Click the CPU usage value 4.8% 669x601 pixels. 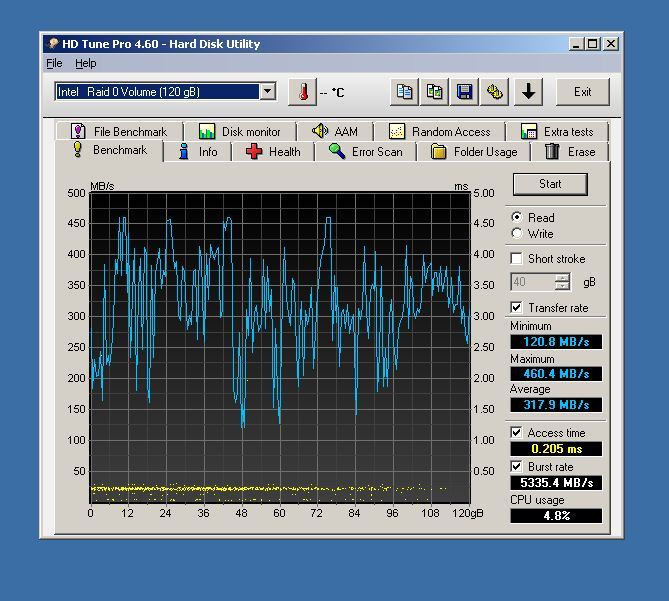556,516
